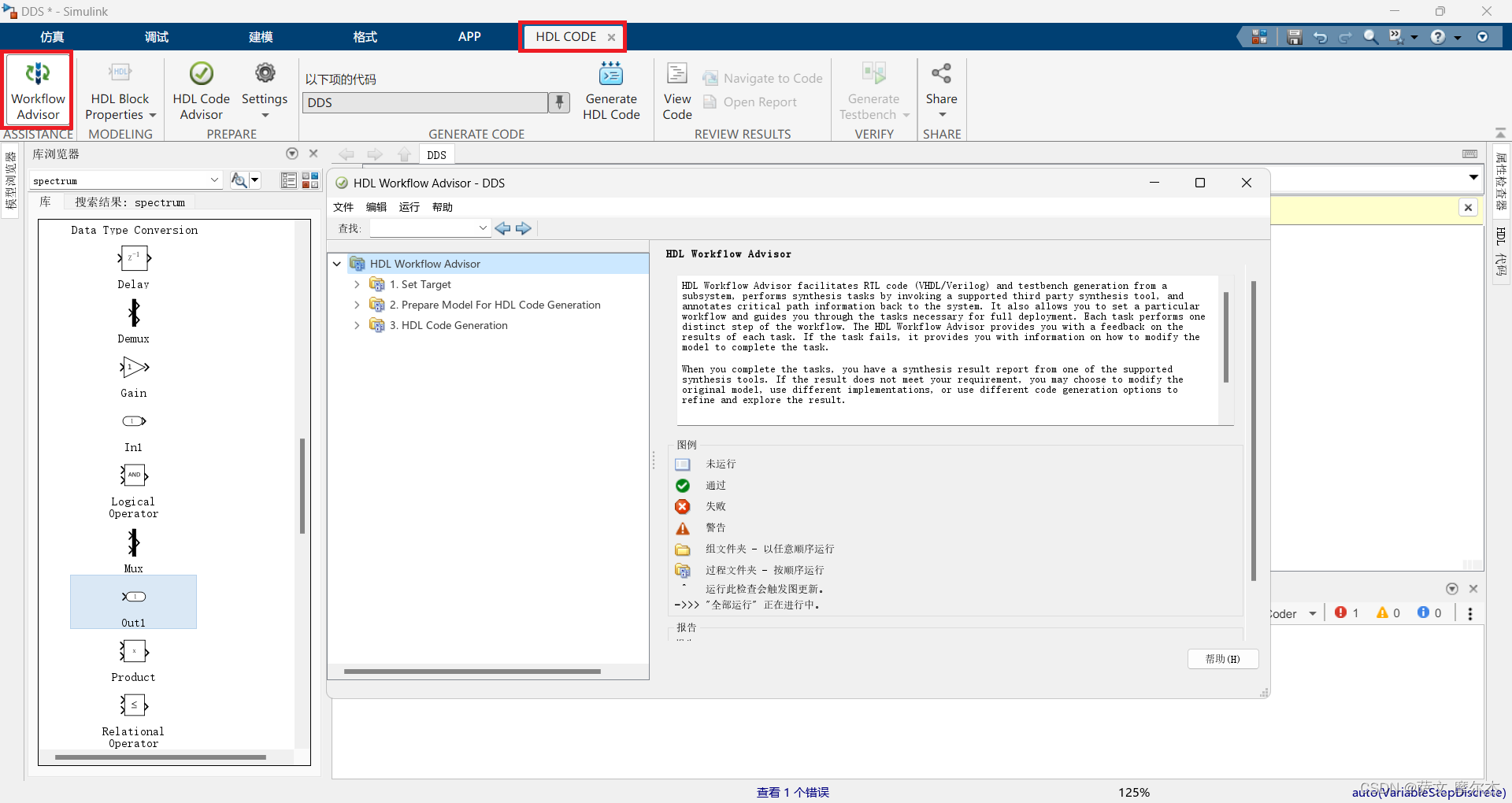Go to previous find result in Workflow Advisor
This screenshot has height=803, width=1512.
coord(502,228)
